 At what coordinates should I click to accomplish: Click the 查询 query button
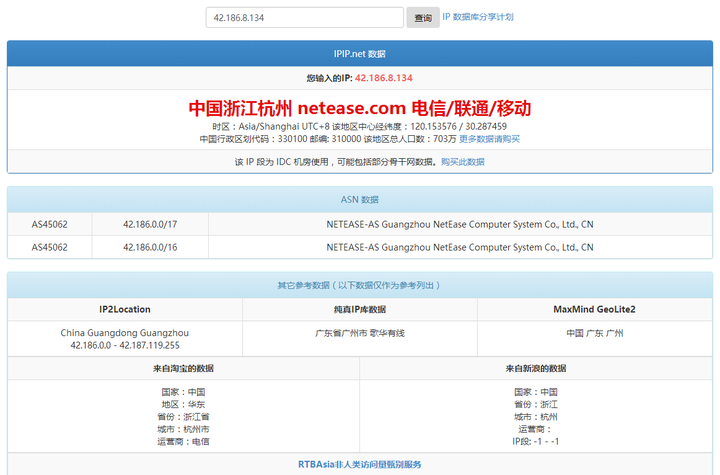click(423, 17)
